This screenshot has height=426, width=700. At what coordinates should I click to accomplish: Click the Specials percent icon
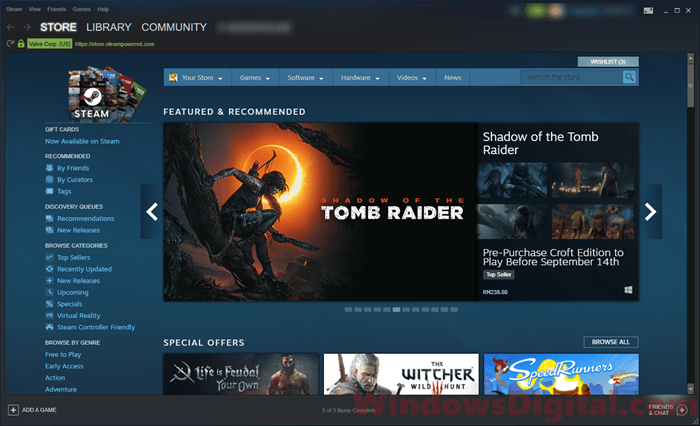click(50, 304)
